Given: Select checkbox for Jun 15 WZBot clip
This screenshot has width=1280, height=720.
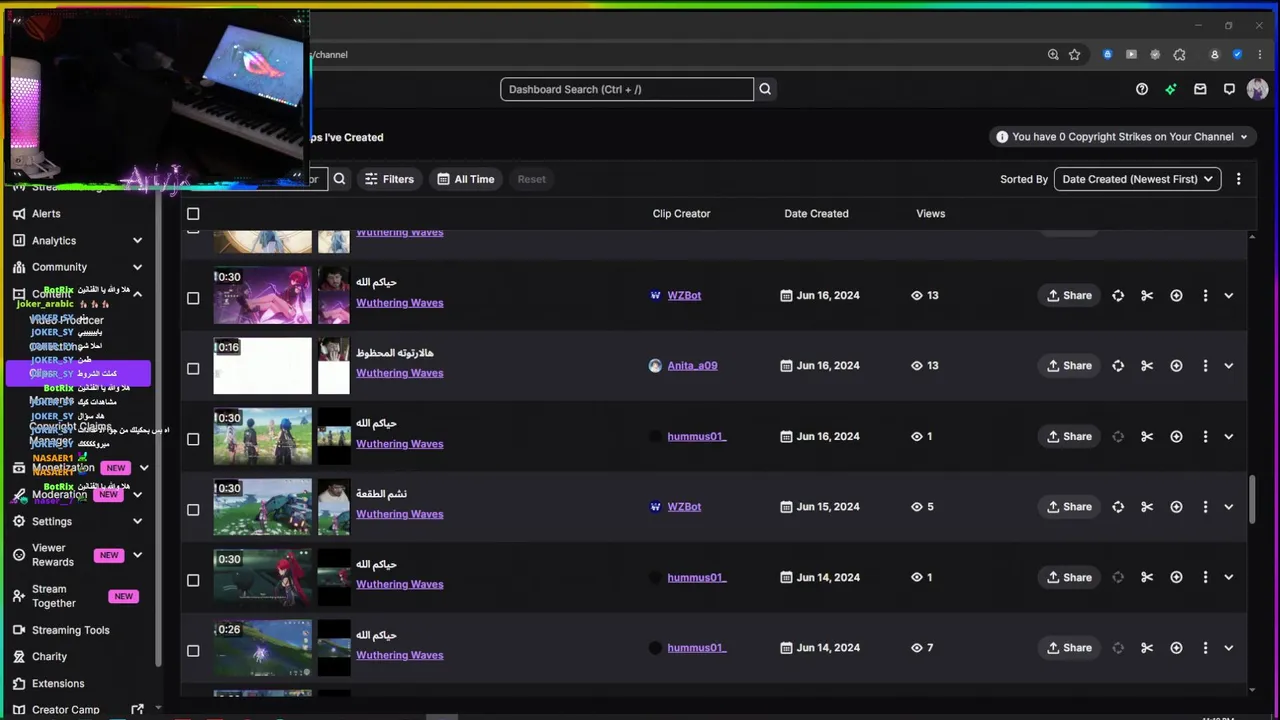Looking at the screenshot, I should click(x=193, y=510).
